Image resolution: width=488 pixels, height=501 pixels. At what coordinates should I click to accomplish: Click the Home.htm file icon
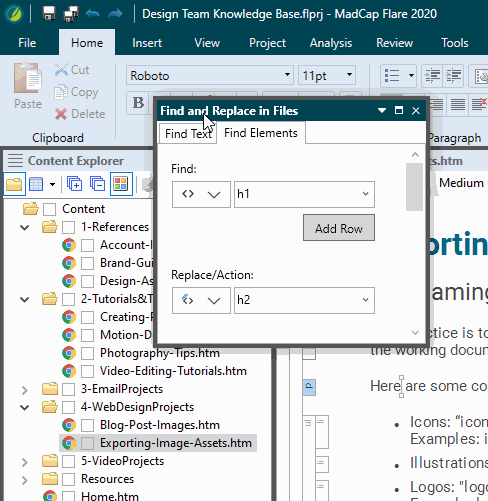point(50,496)
